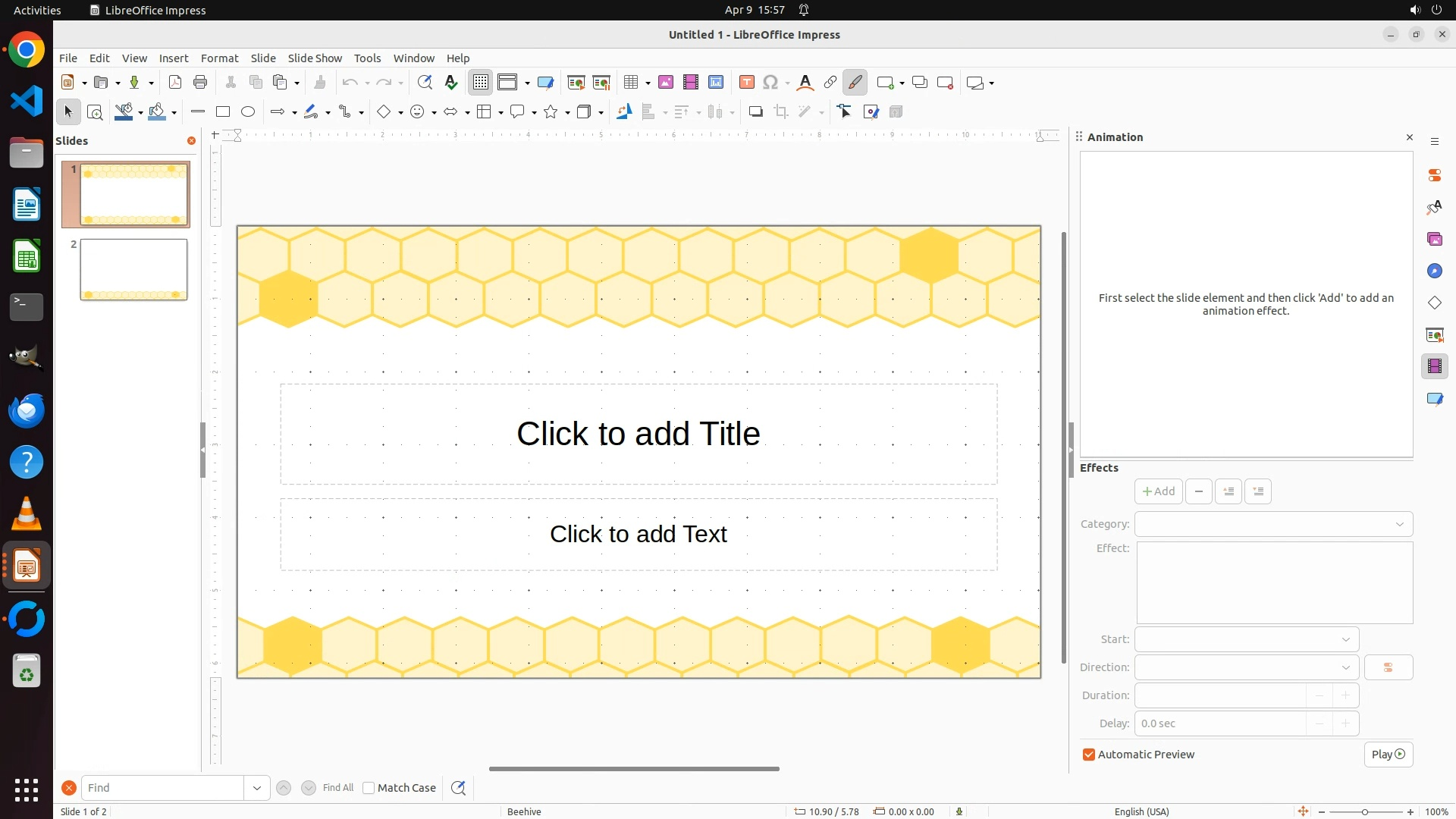Open the sidebar Slide Transition panel
This screenshot has height=819, width=1456.
pos(1435,335)
